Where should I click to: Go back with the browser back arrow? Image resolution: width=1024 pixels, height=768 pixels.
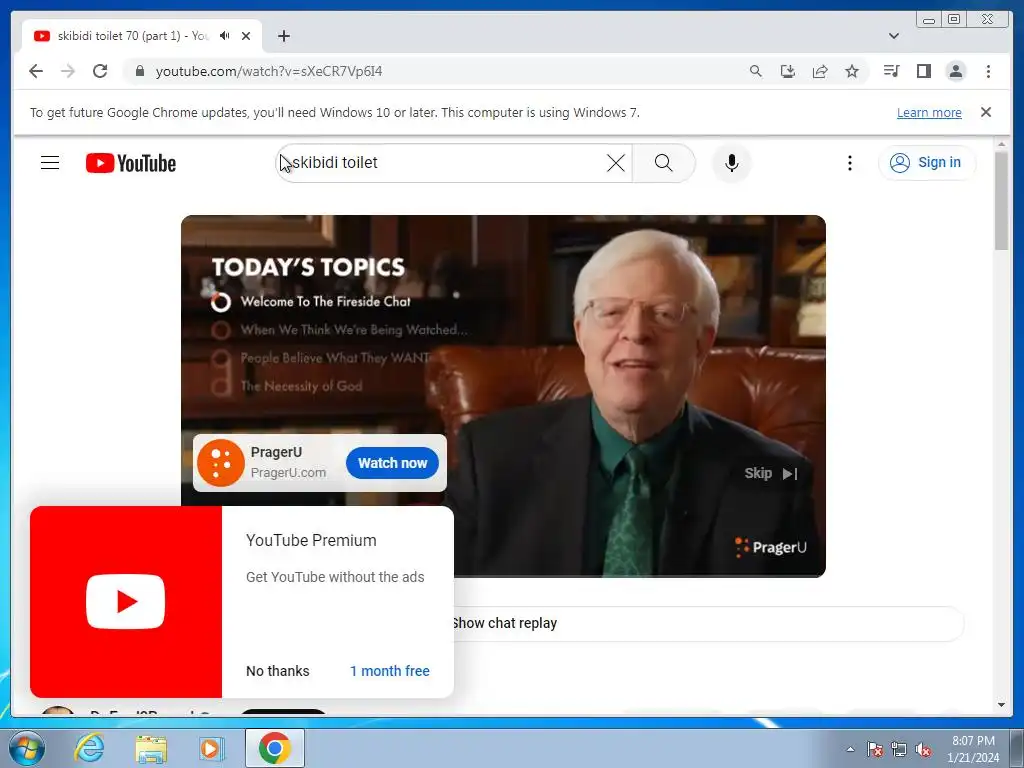pyautogui.click(x=36, y=71)
